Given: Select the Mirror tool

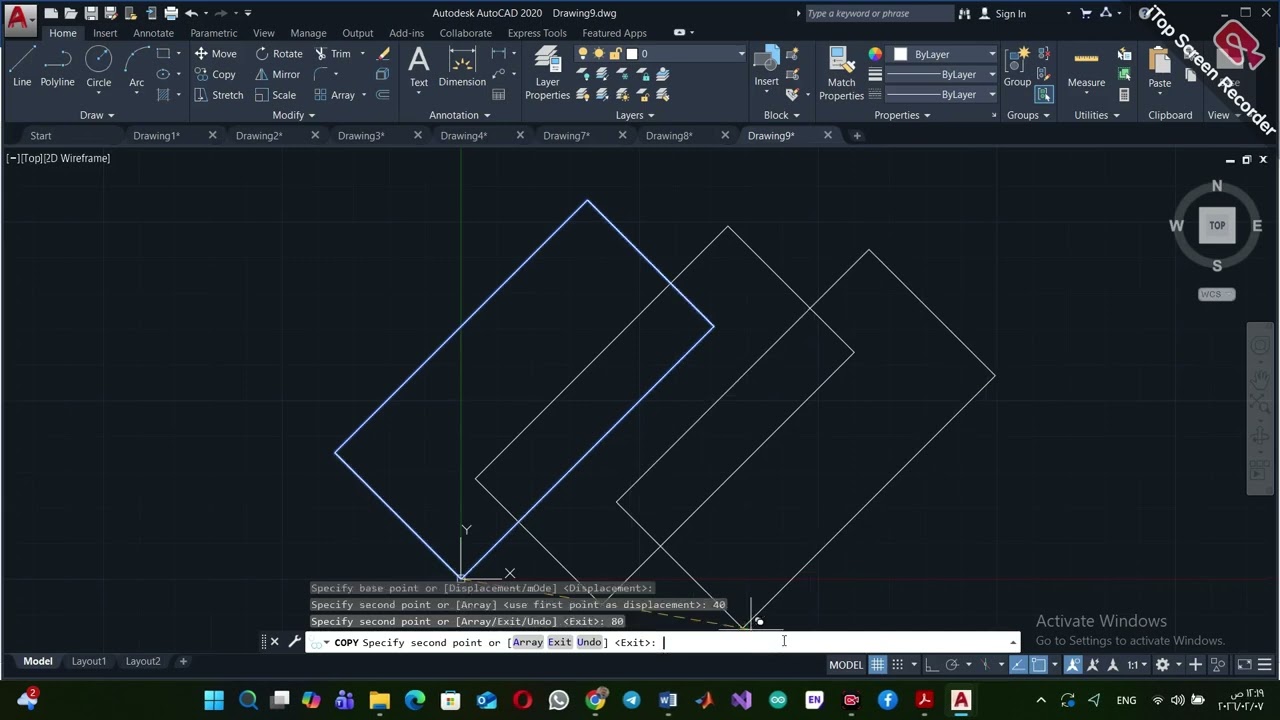Looking at the screenshot, I should [x=277, y=74].
